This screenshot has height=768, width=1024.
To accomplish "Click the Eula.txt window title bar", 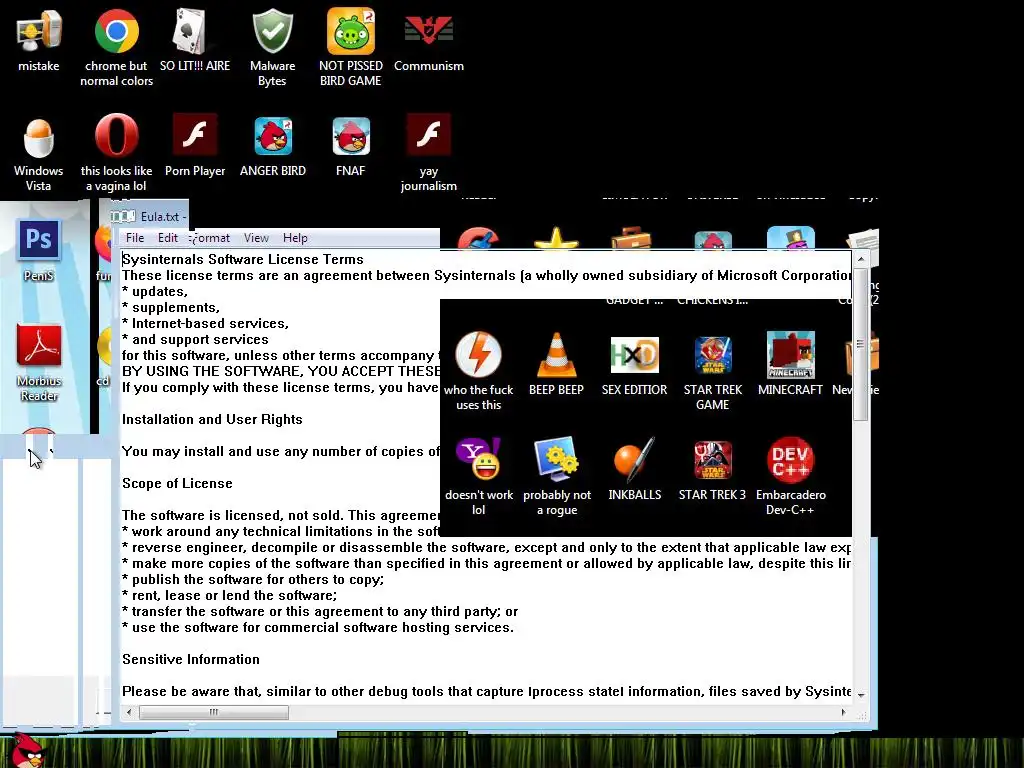I will tap(148, 216).
